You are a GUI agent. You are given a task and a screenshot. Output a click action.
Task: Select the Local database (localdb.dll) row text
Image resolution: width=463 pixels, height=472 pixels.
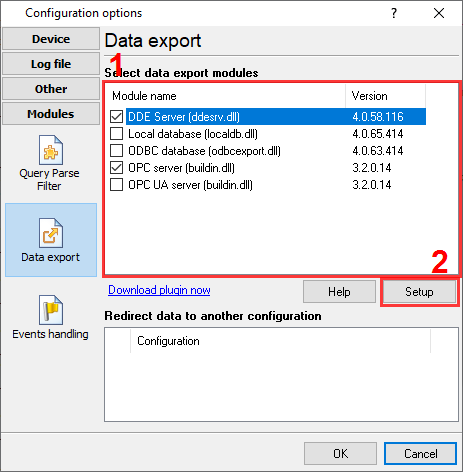click(193, 134)
